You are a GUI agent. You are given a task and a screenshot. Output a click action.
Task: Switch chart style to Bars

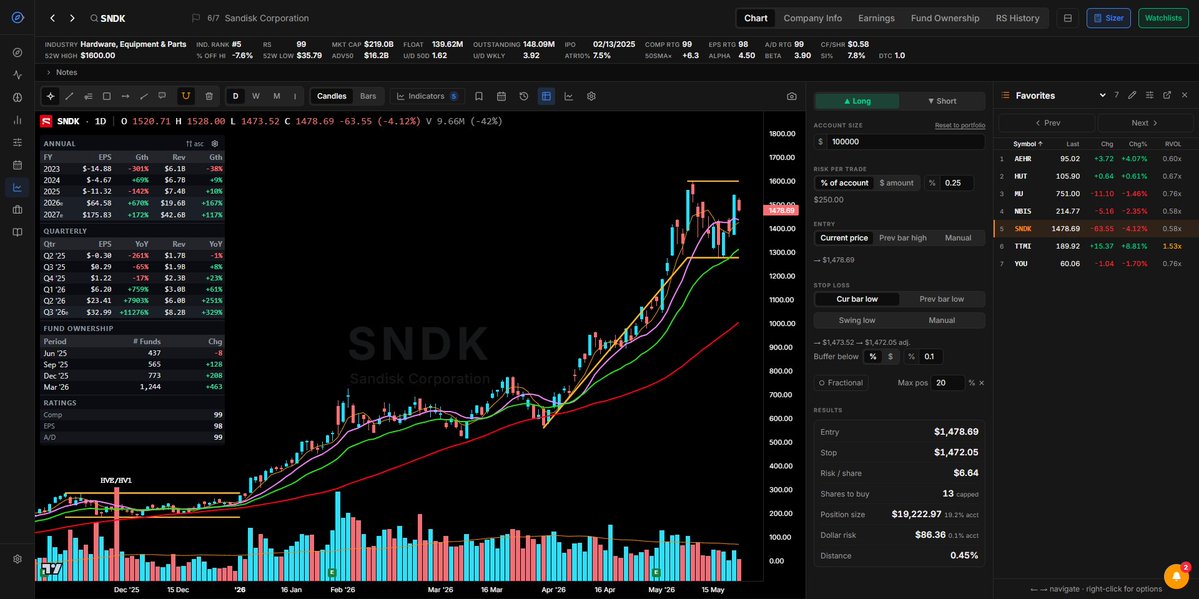[368, 96]
